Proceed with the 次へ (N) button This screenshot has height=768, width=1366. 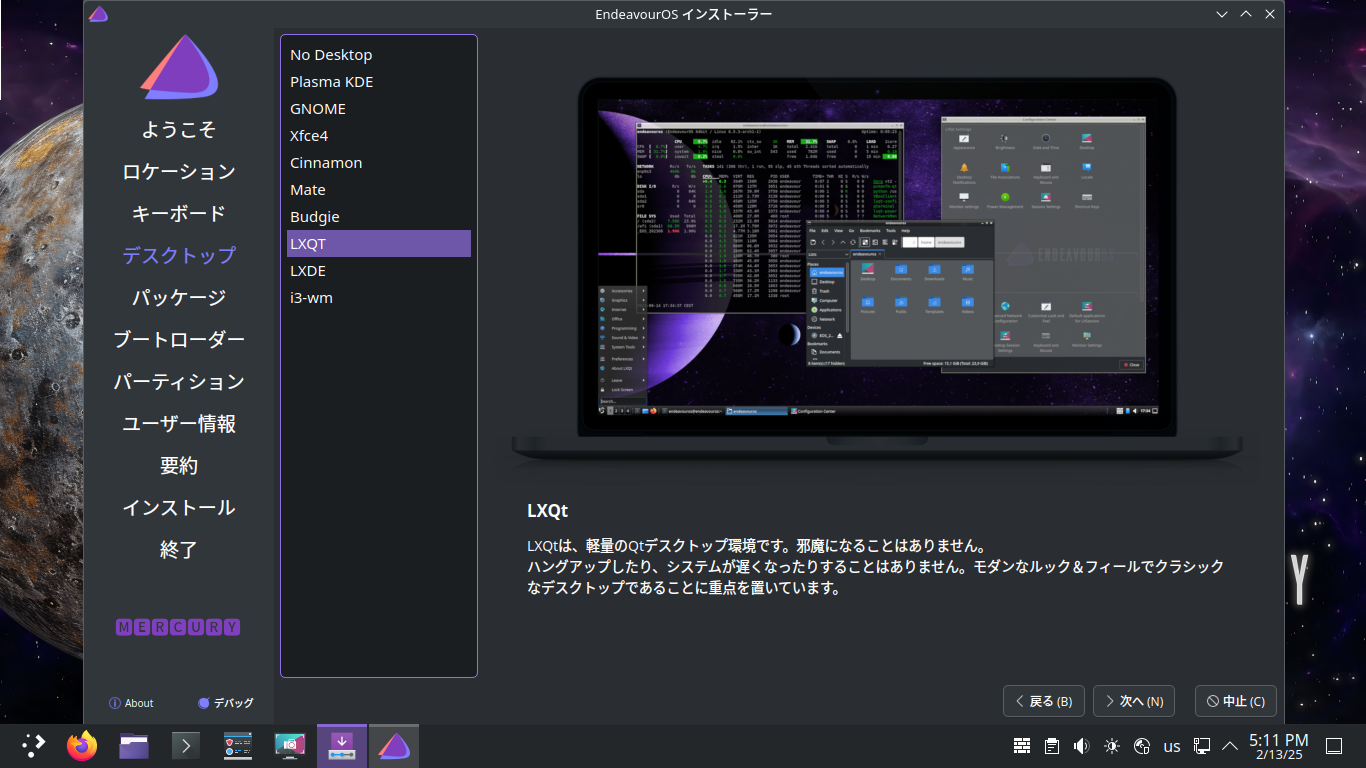(x=1134, y=701)
